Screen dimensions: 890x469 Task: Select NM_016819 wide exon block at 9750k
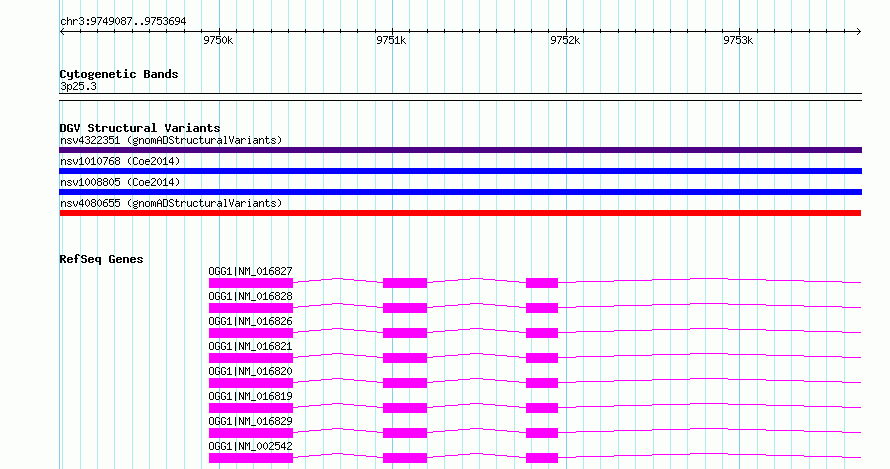[x=251, y=408]
